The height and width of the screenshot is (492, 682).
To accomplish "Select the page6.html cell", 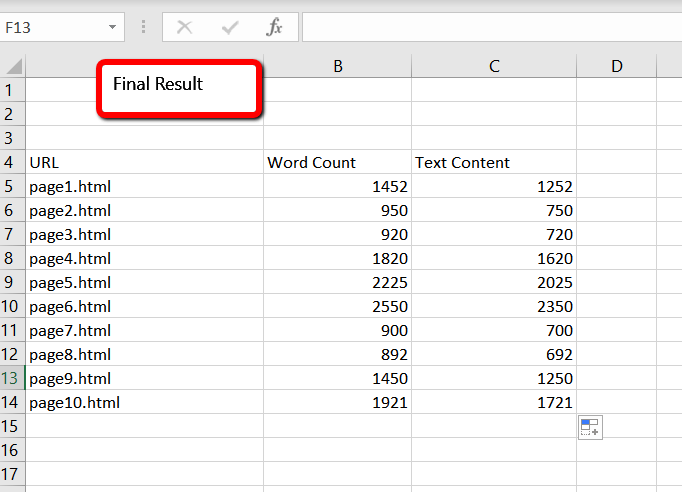I will 145,306.
